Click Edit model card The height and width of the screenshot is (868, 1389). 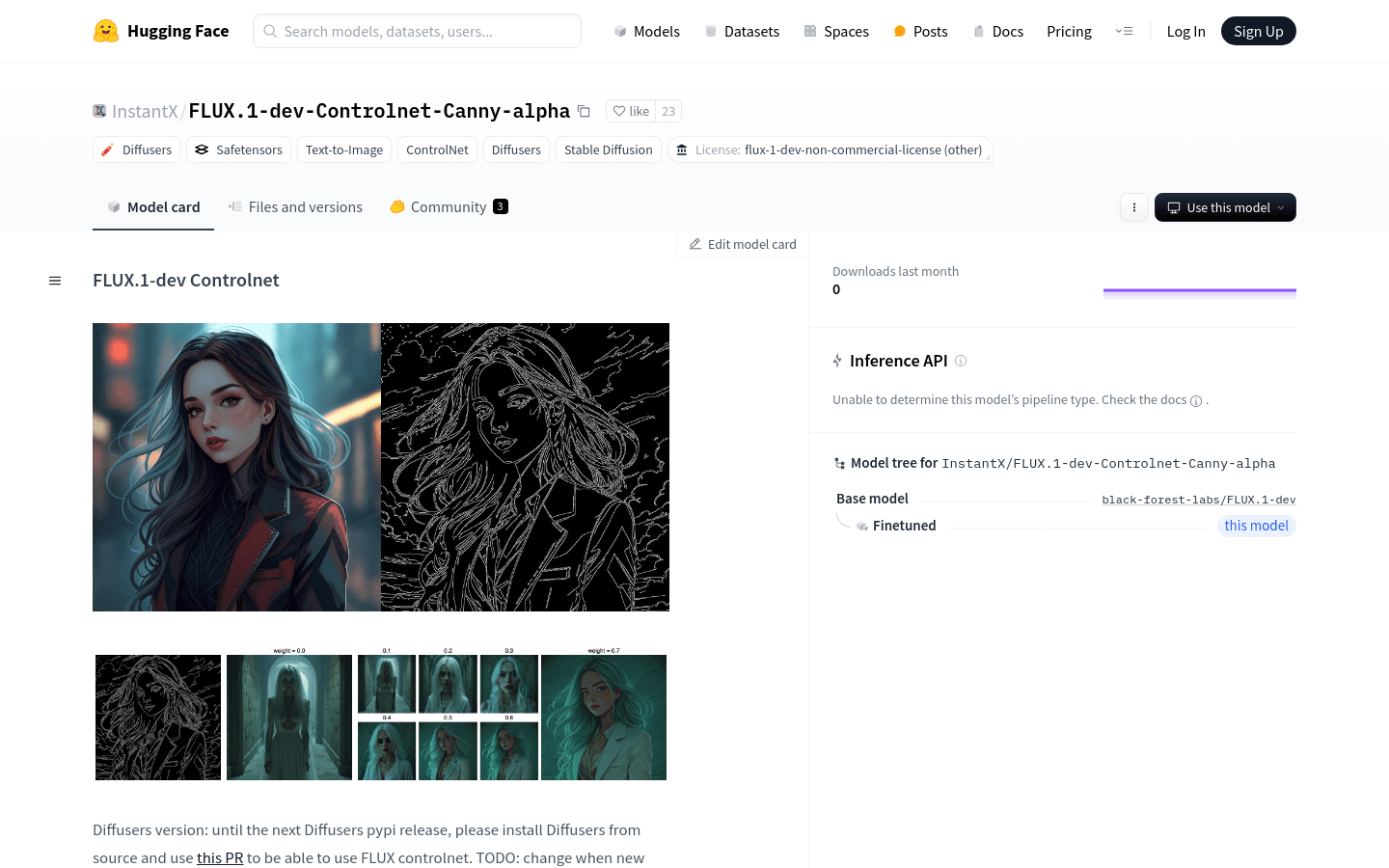743,244
